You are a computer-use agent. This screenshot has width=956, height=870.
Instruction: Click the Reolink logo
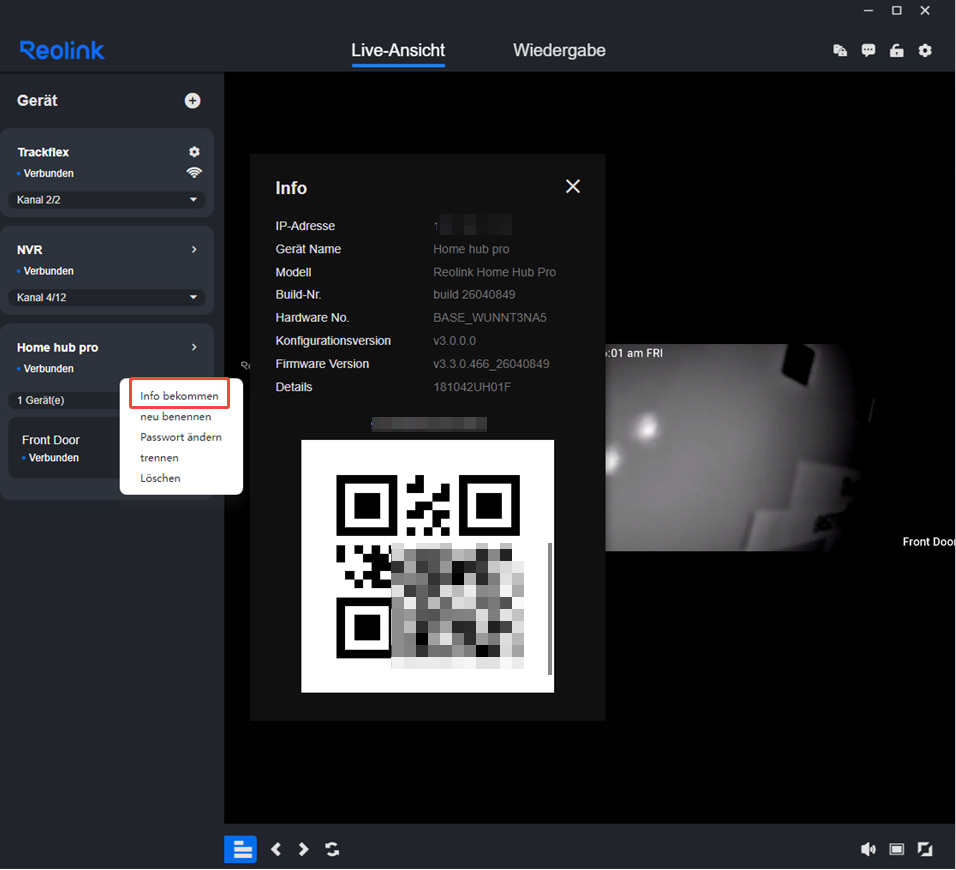(x=62, y=50)
